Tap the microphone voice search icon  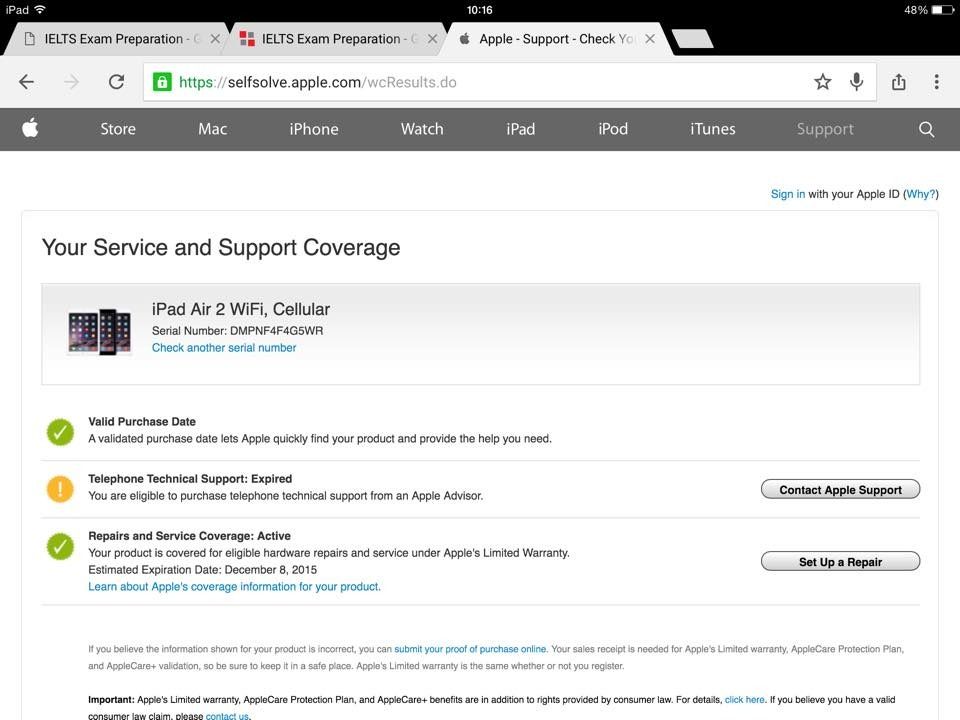tap(856, 82)
